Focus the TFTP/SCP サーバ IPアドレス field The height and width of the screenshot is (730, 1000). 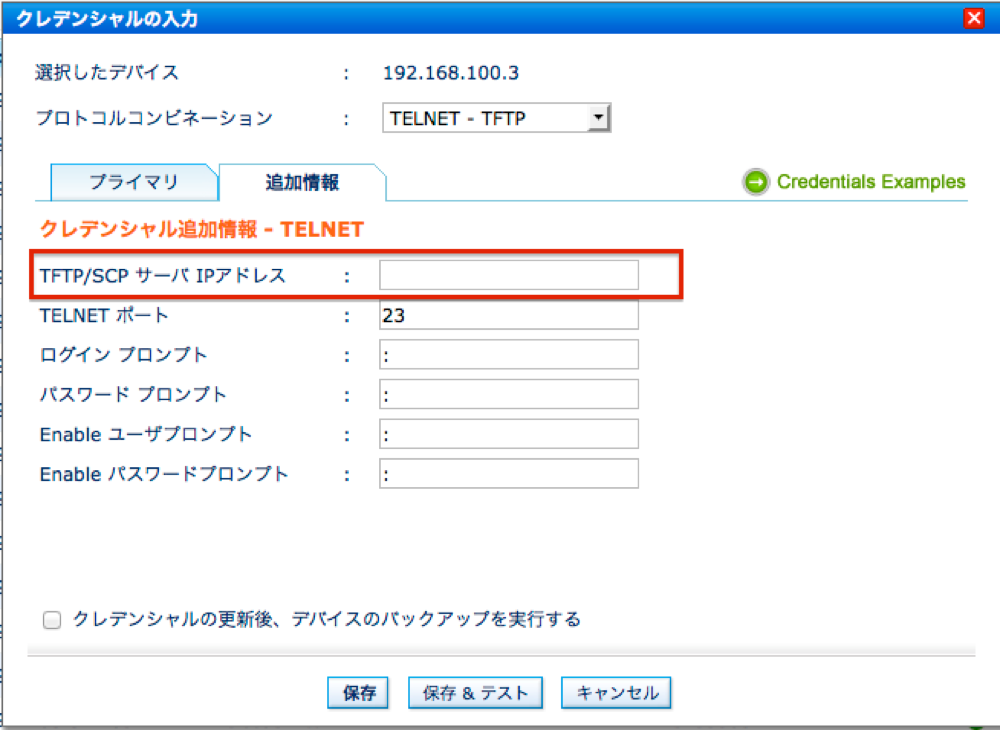click(508, 275)
